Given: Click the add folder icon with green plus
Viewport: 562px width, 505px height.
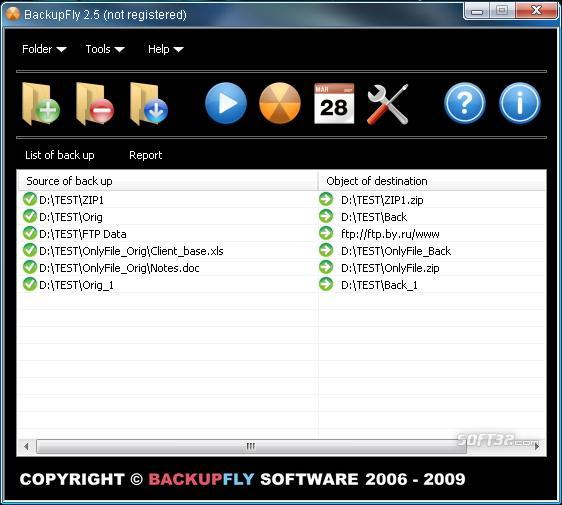Looking at the screenshot, I should coord(41,104).
